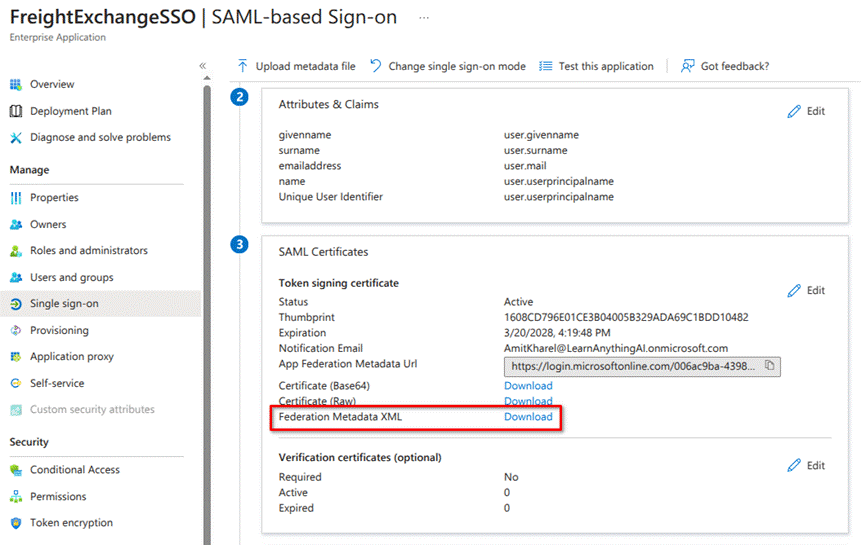Viewport: 861px width, 545px height.
Task: Click the expiration date 3/20/2028
Action: pyautogui.click(x=557, y=333)
